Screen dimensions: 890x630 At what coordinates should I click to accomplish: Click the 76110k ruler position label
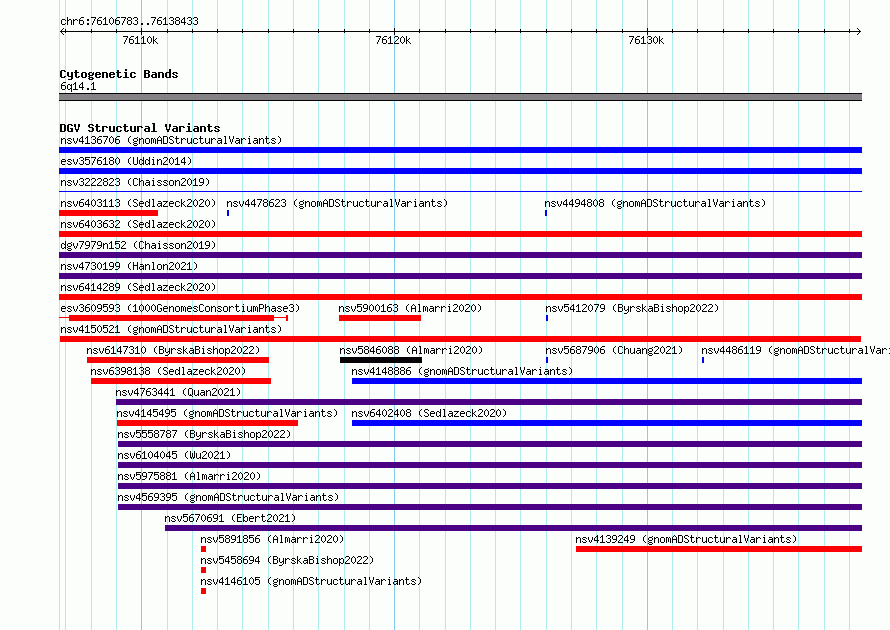140,41
